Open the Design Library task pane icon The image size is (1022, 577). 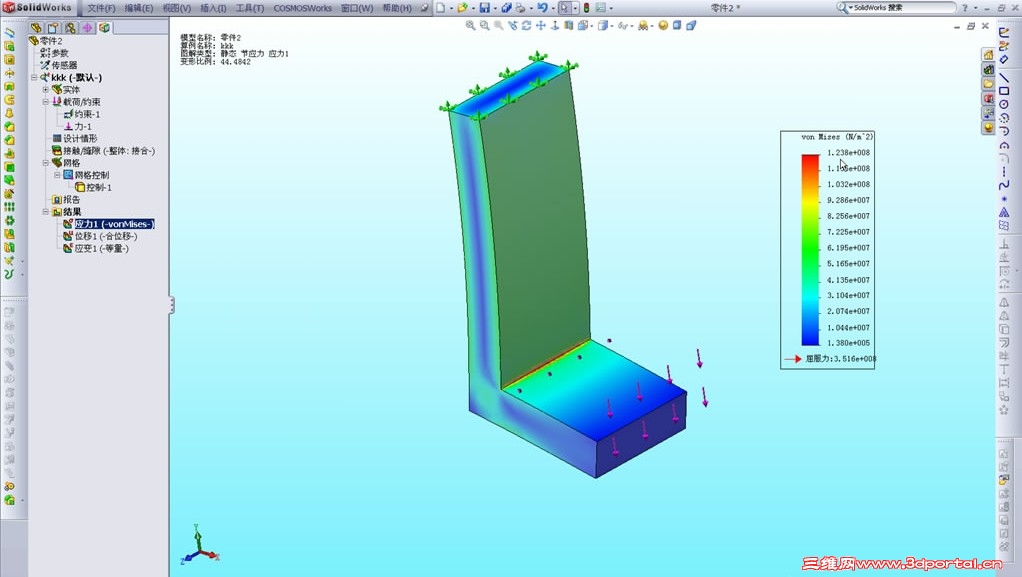coord(988,70)
